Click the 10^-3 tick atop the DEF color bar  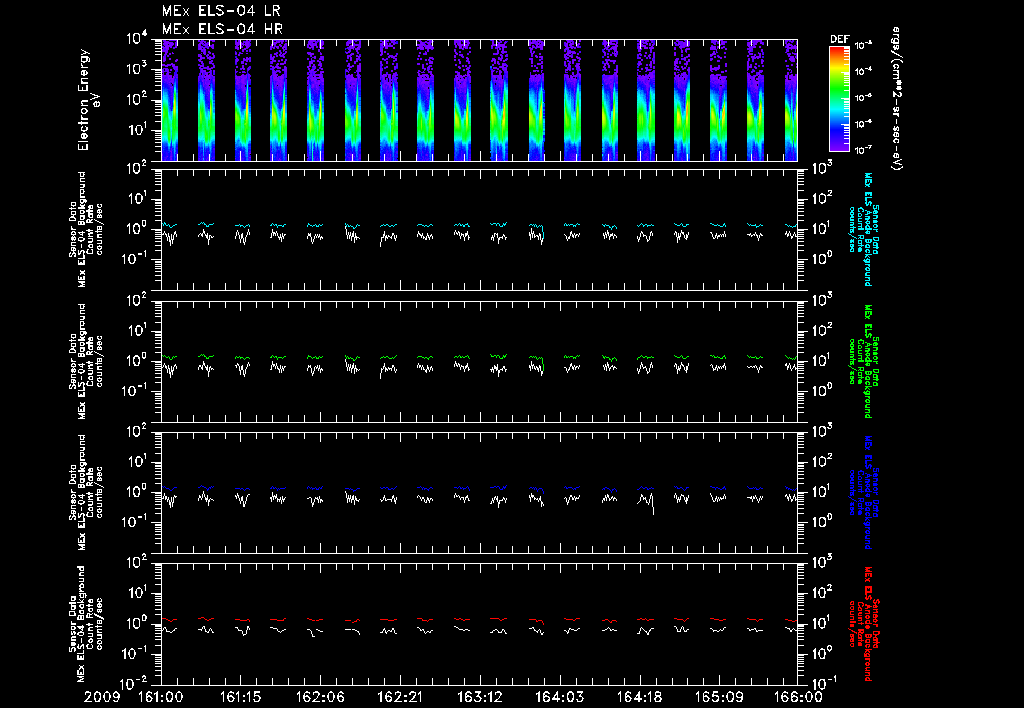click(863, 46)
